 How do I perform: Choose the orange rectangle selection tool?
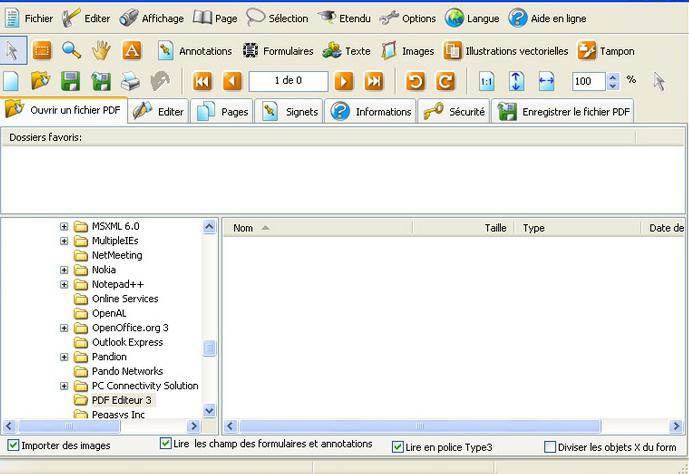pos(42,51)
